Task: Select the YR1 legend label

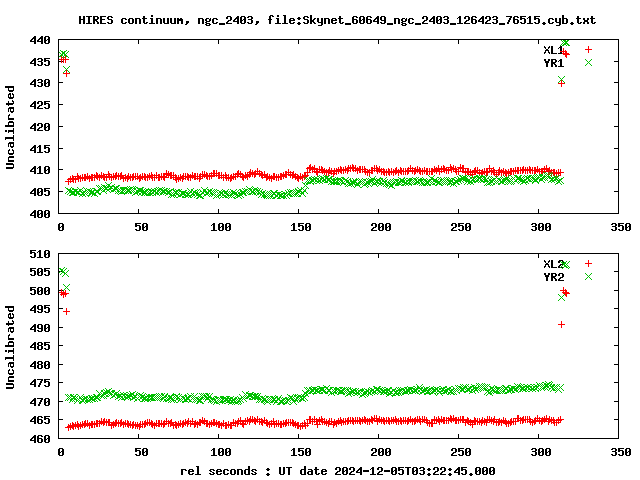Action: pyautogui.click(x=553, y=63)
